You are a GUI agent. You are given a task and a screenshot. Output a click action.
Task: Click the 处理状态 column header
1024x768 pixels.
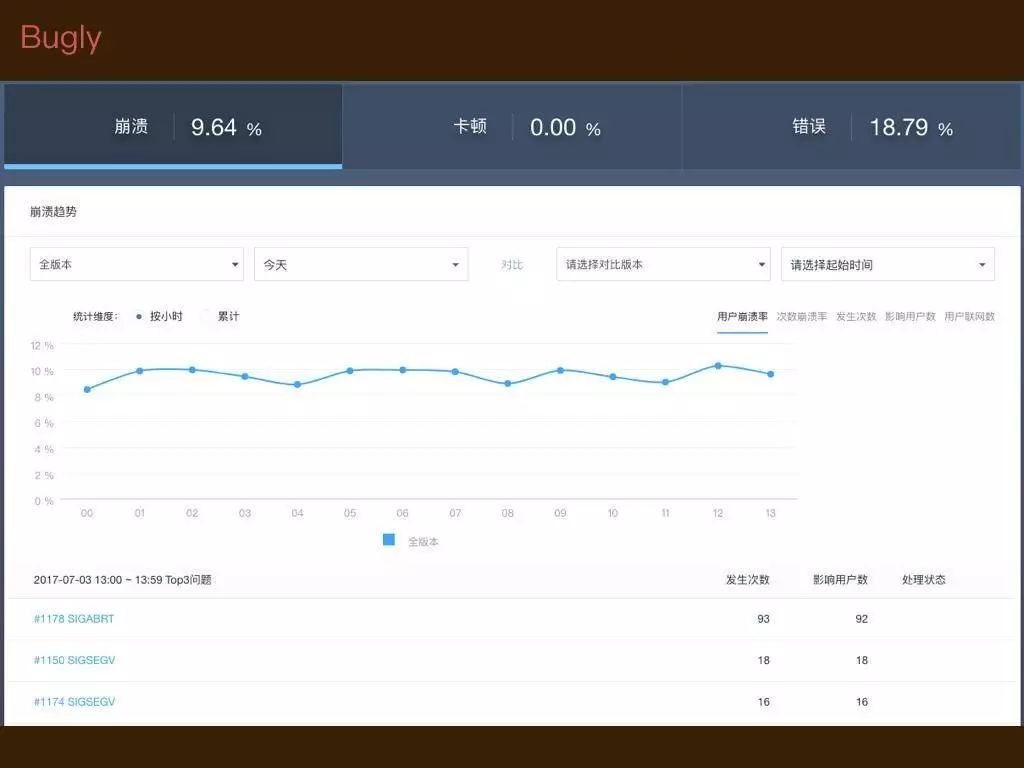coord(923,580)
